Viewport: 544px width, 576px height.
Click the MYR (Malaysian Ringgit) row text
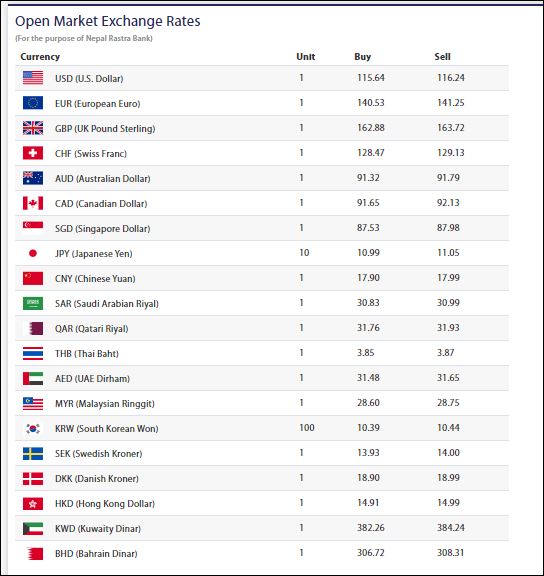pyautogui.click(x=105, y=403)
